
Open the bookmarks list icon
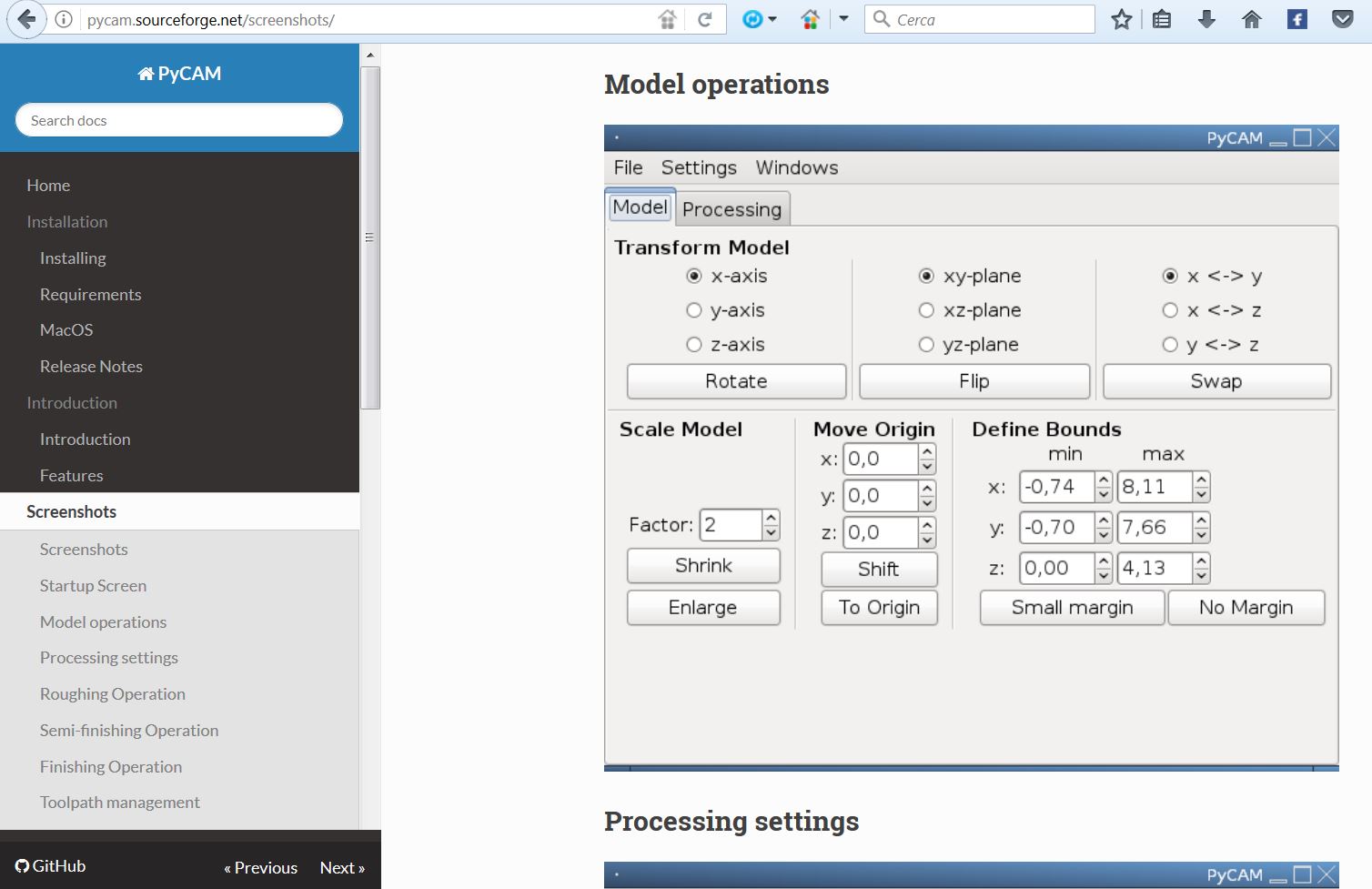[1162, 19]
